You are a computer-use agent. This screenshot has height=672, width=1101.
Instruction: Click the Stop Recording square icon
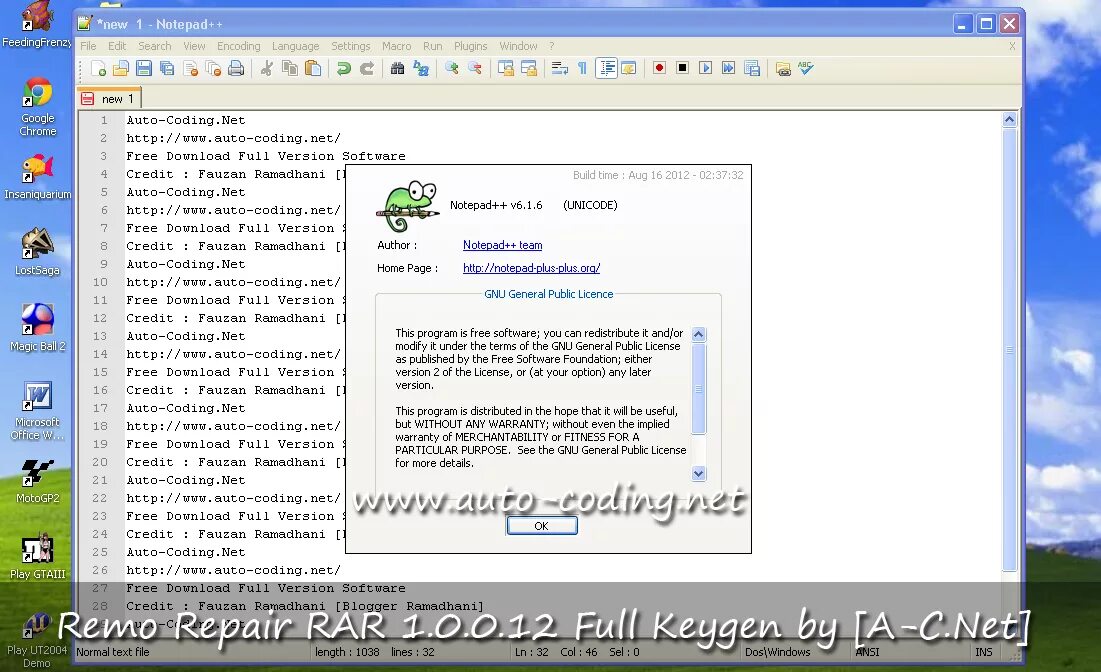coord(683,68)
